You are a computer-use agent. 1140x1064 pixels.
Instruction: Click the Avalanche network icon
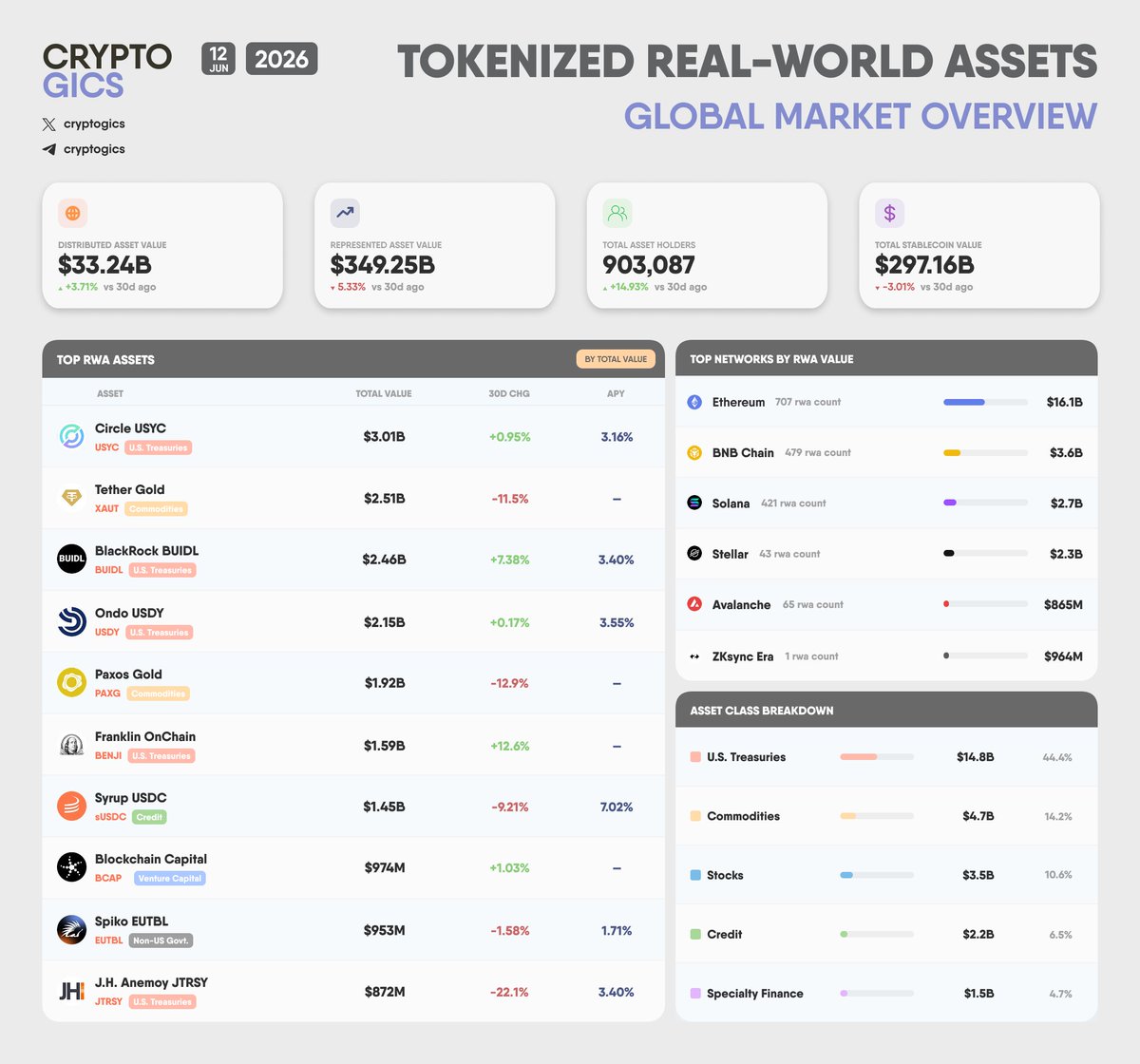(694, 604)
